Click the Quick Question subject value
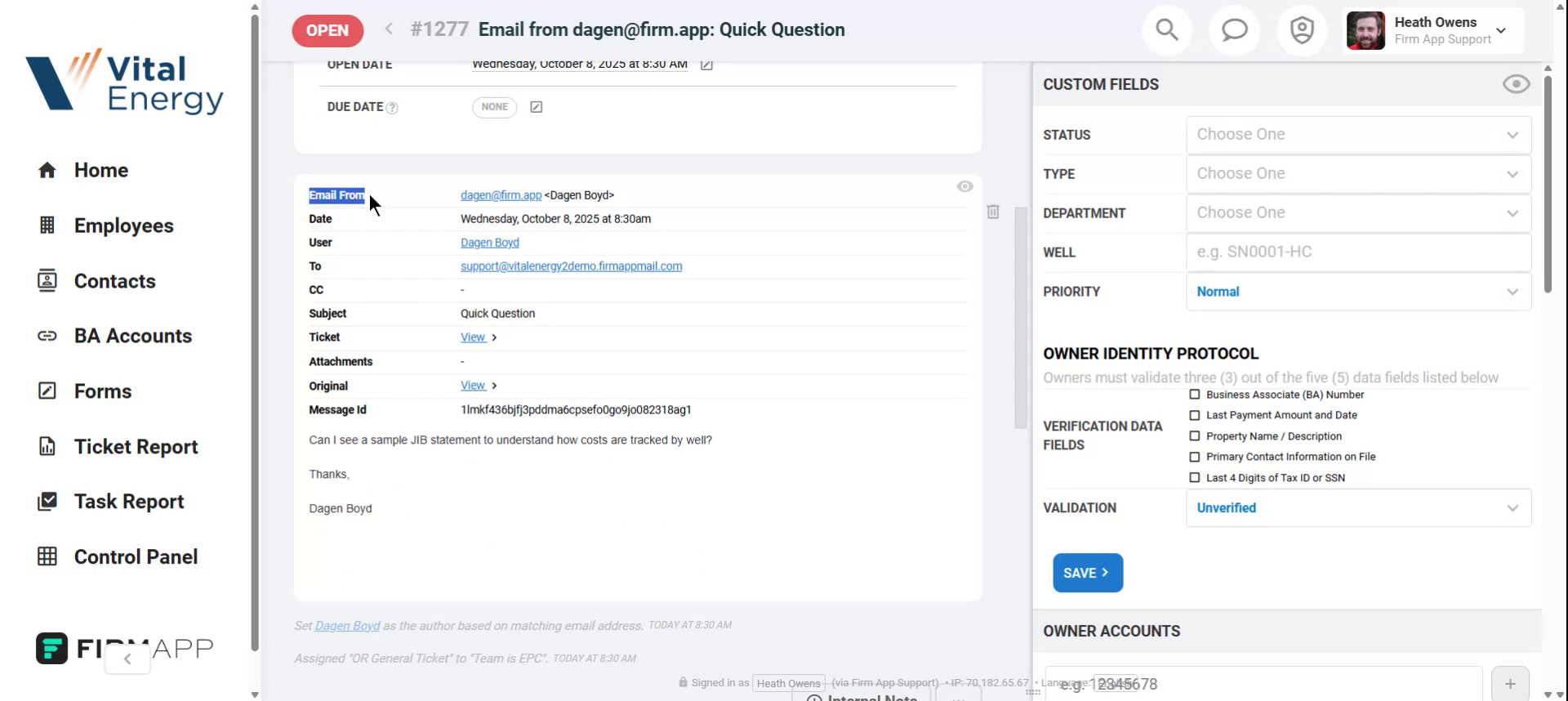The height and width of the screenshot is (701, 1568). (x=497, y=314)
